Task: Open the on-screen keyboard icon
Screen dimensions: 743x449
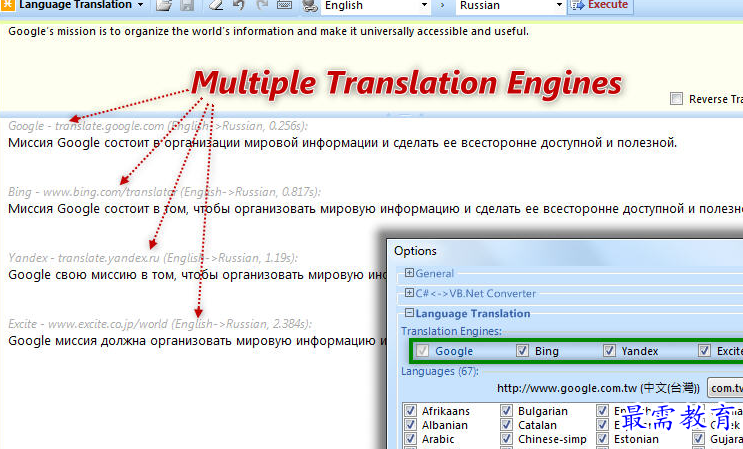Action: coord(284,5)
